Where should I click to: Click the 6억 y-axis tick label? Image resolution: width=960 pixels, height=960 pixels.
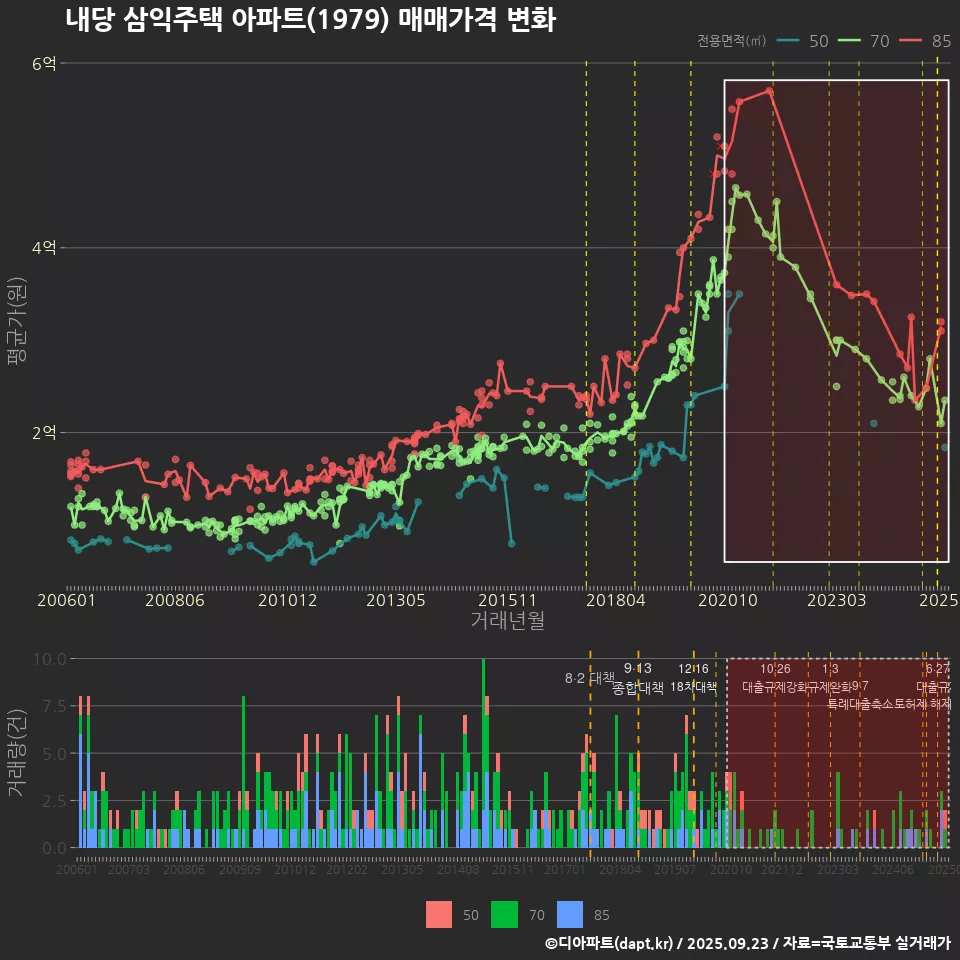44,64
